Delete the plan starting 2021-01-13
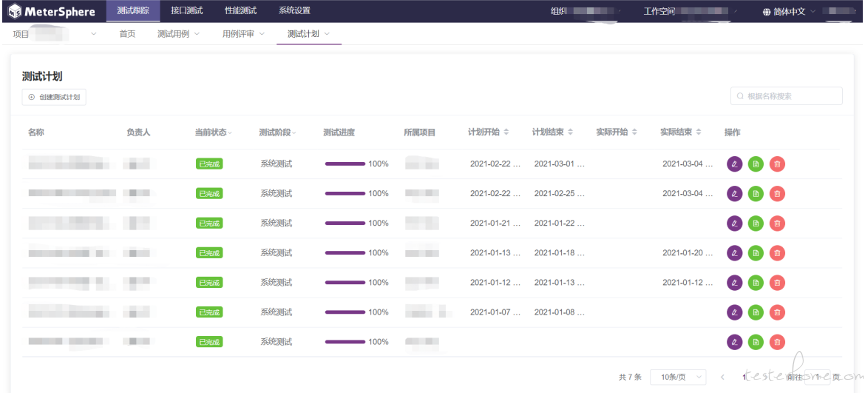Image resolution: width=866 pixels, height=393 pixels. tap(777, 253)
